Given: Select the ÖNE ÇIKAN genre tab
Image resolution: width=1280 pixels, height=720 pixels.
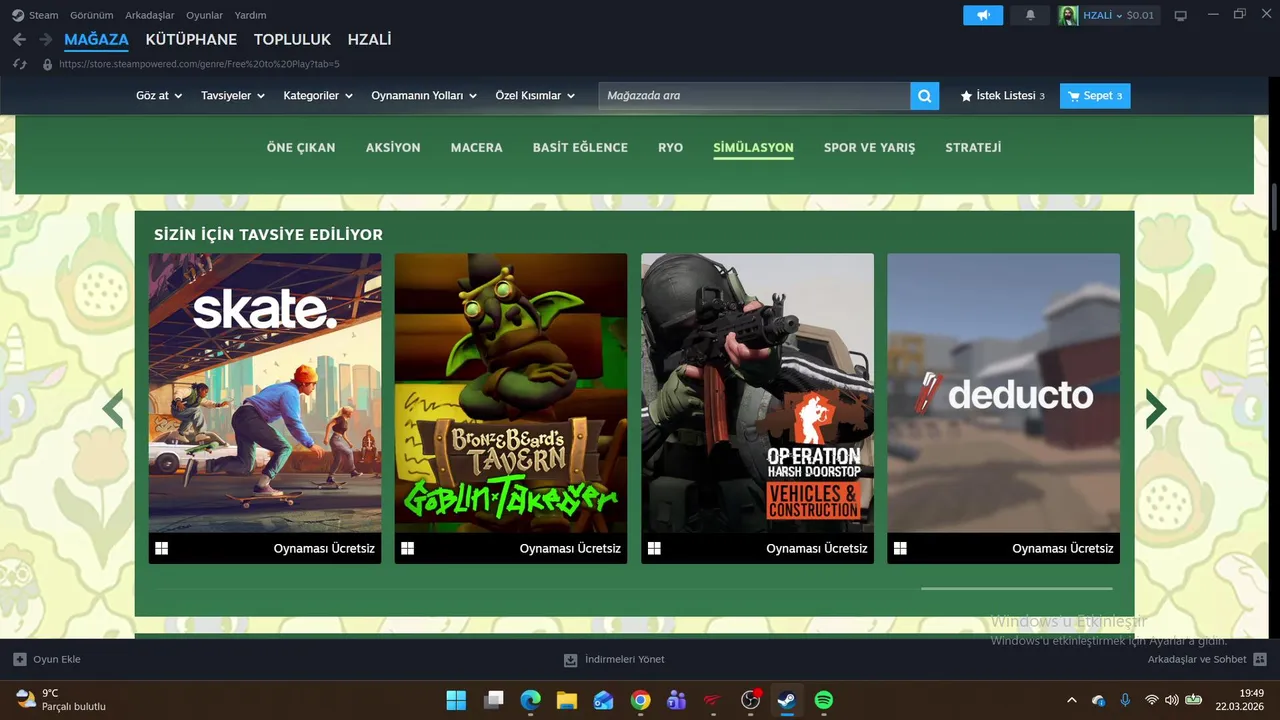Looking at the screenshot, I should [301, 147].
